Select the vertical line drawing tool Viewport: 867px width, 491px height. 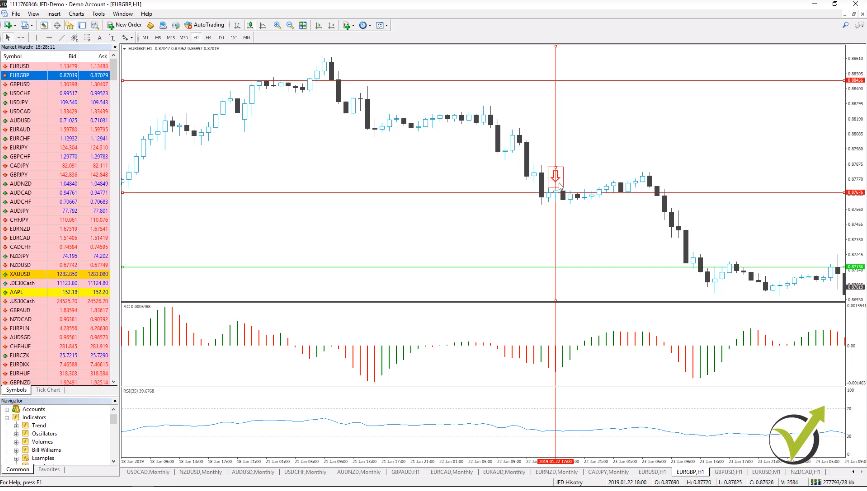pyautogui.click(x=36, y=38)
